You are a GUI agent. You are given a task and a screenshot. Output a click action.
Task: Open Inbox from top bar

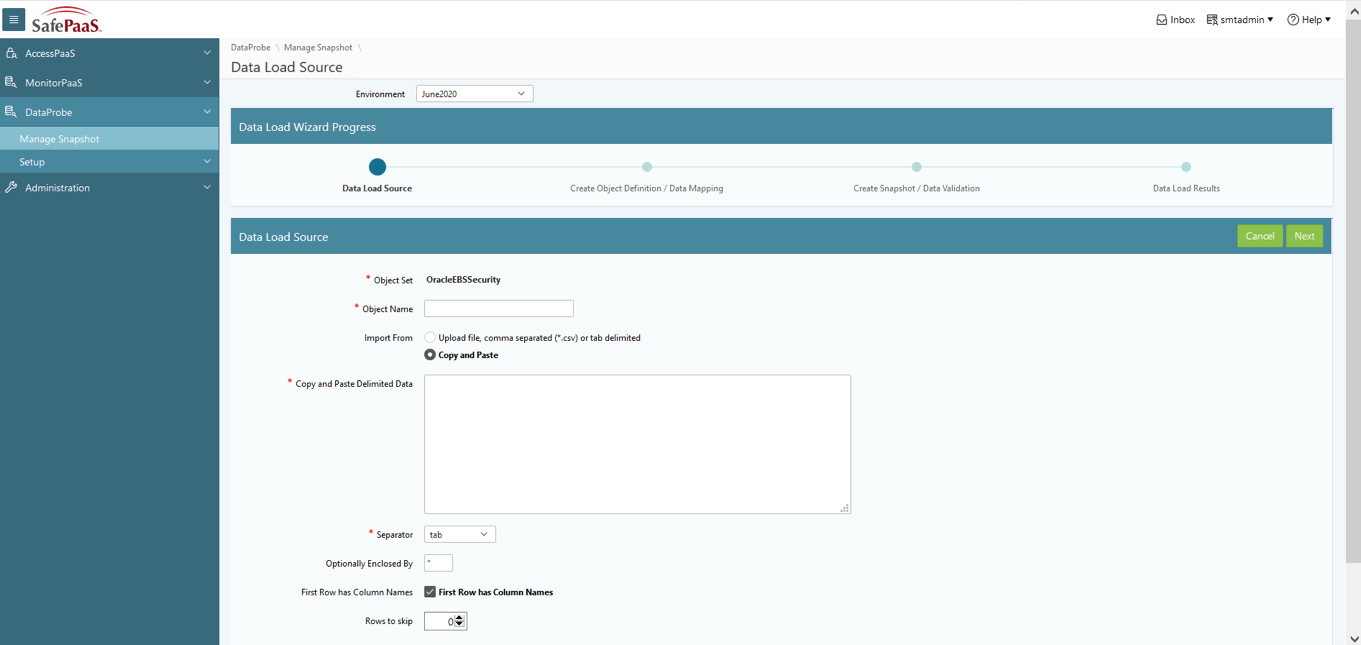click(x=1175, y=19)
